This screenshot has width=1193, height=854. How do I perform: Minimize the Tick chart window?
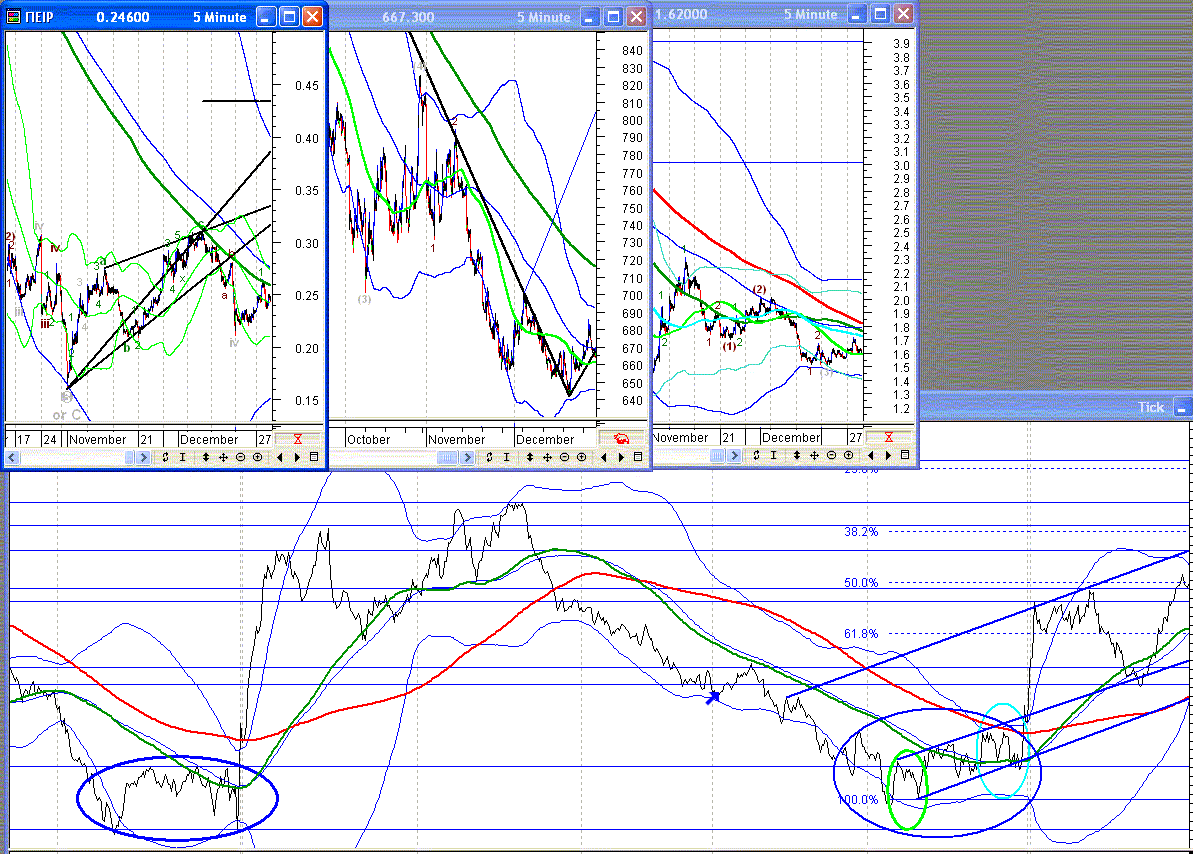[x=1182, y=407]
